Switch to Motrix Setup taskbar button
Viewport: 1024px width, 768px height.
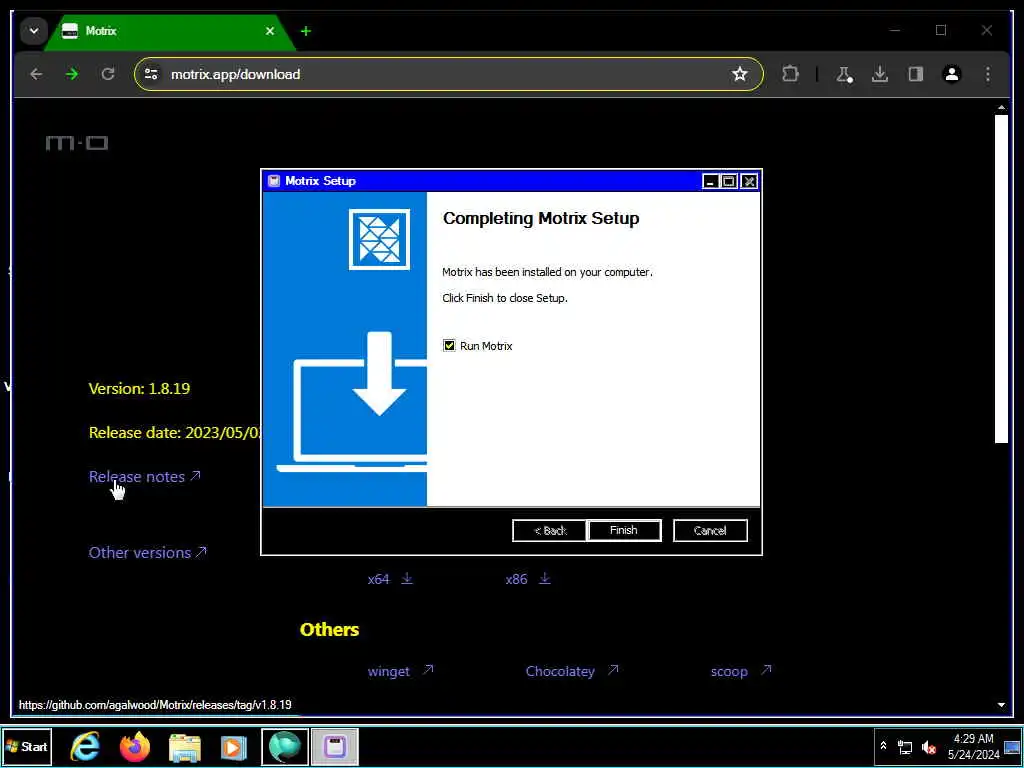pos(334,747)
